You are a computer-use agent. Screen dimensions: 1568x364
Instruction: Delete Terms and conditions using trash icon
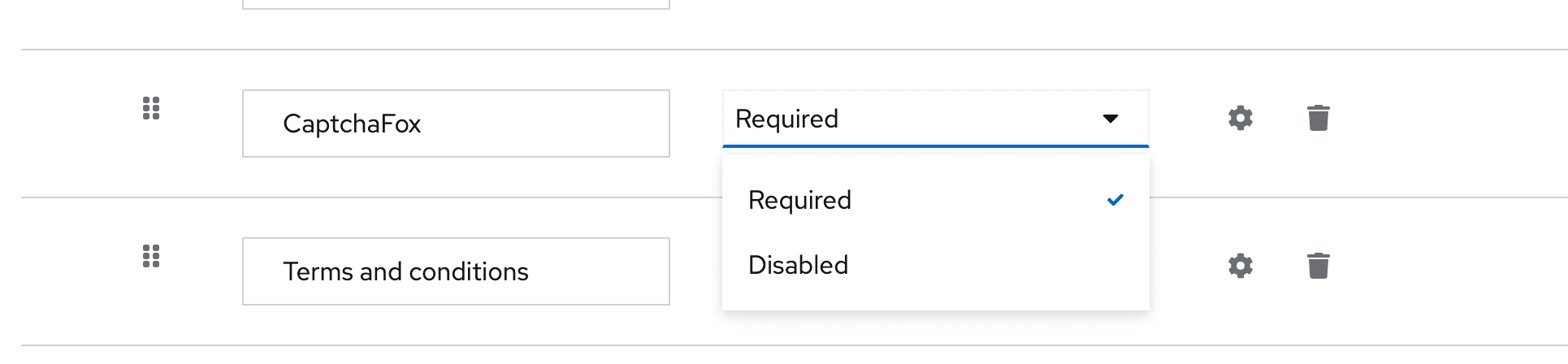(x=1318, y=266)
